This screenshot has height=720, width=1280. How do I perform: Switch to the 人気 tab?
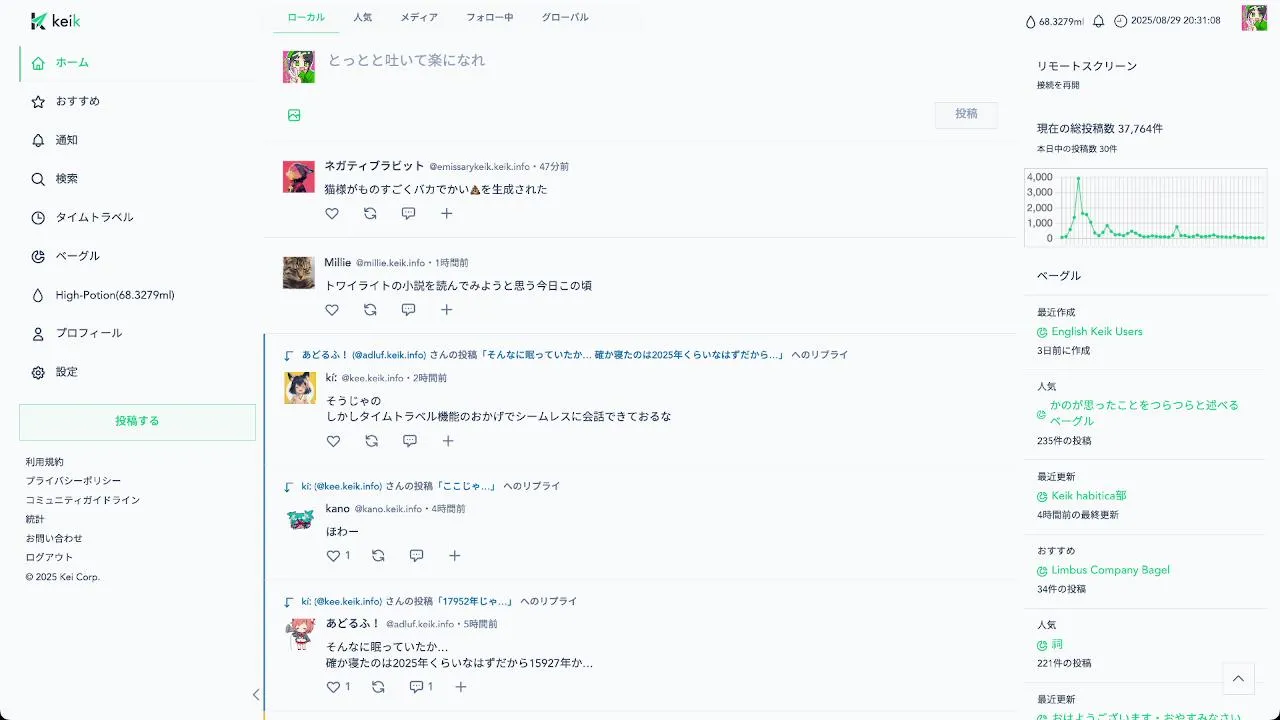coord(362,17)
